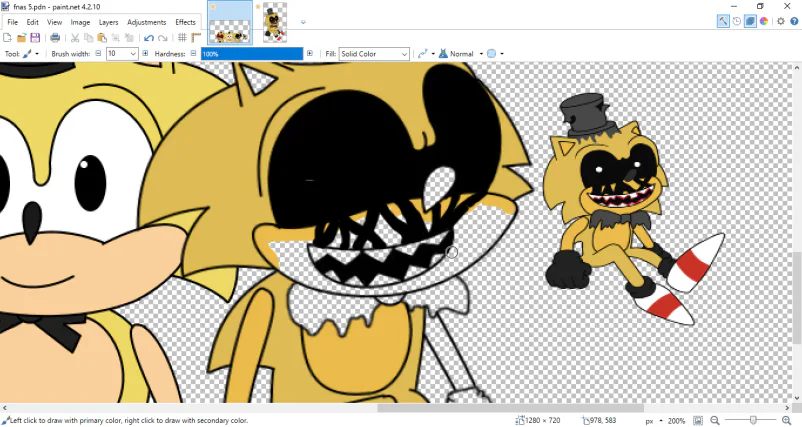
Task: Cut selection with the scissors icon
Action: click(75, 38)
